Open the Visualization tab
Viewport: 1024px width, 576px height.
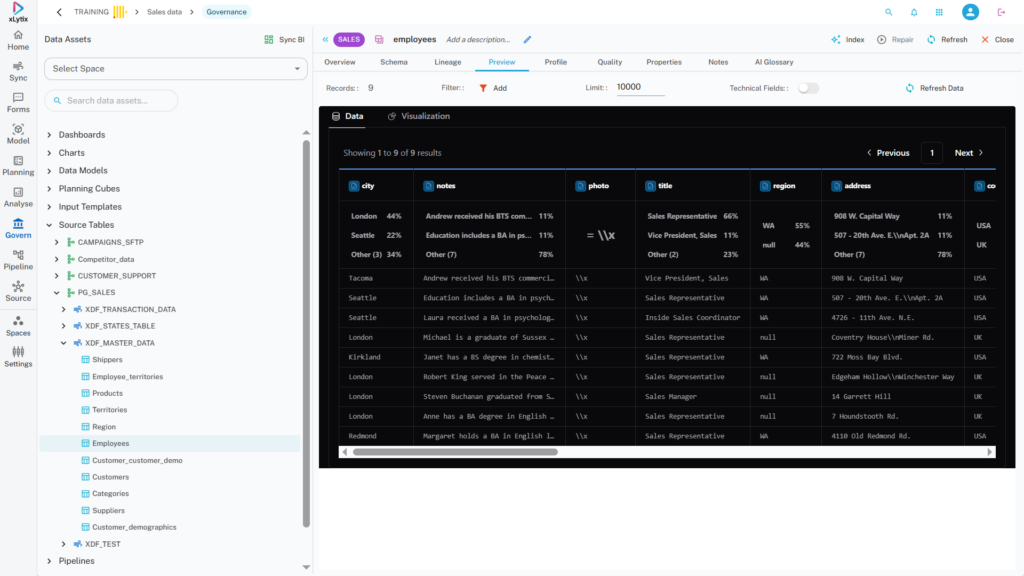pos(418,116)
